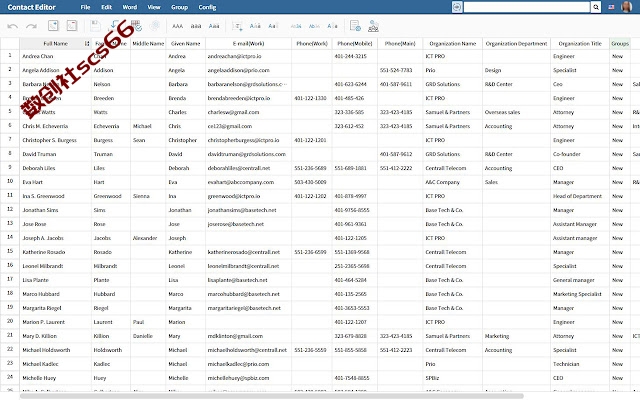Open the Group menu
Screen dimensions: 640x400
[x=180, y=7]
